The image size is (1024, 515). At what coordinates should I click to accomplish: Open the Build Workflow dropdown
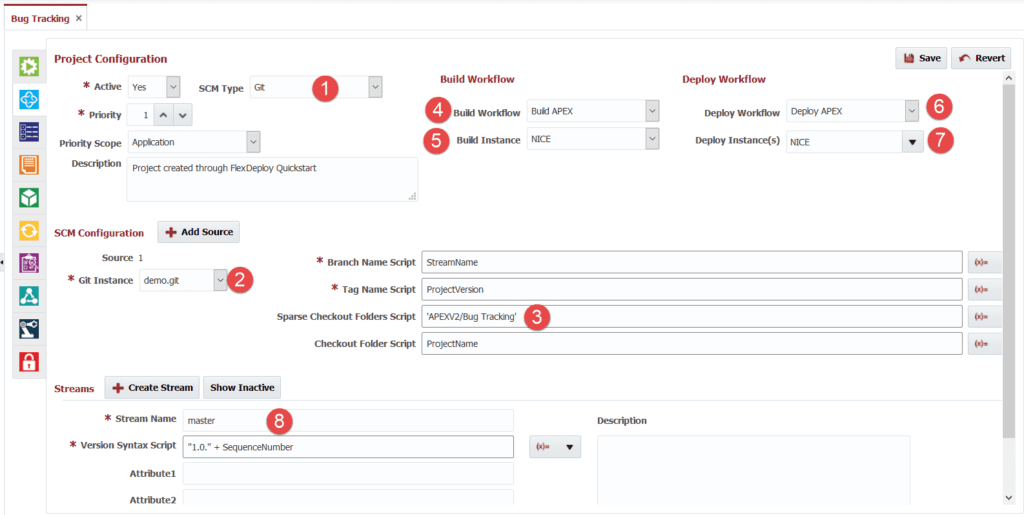651,111
